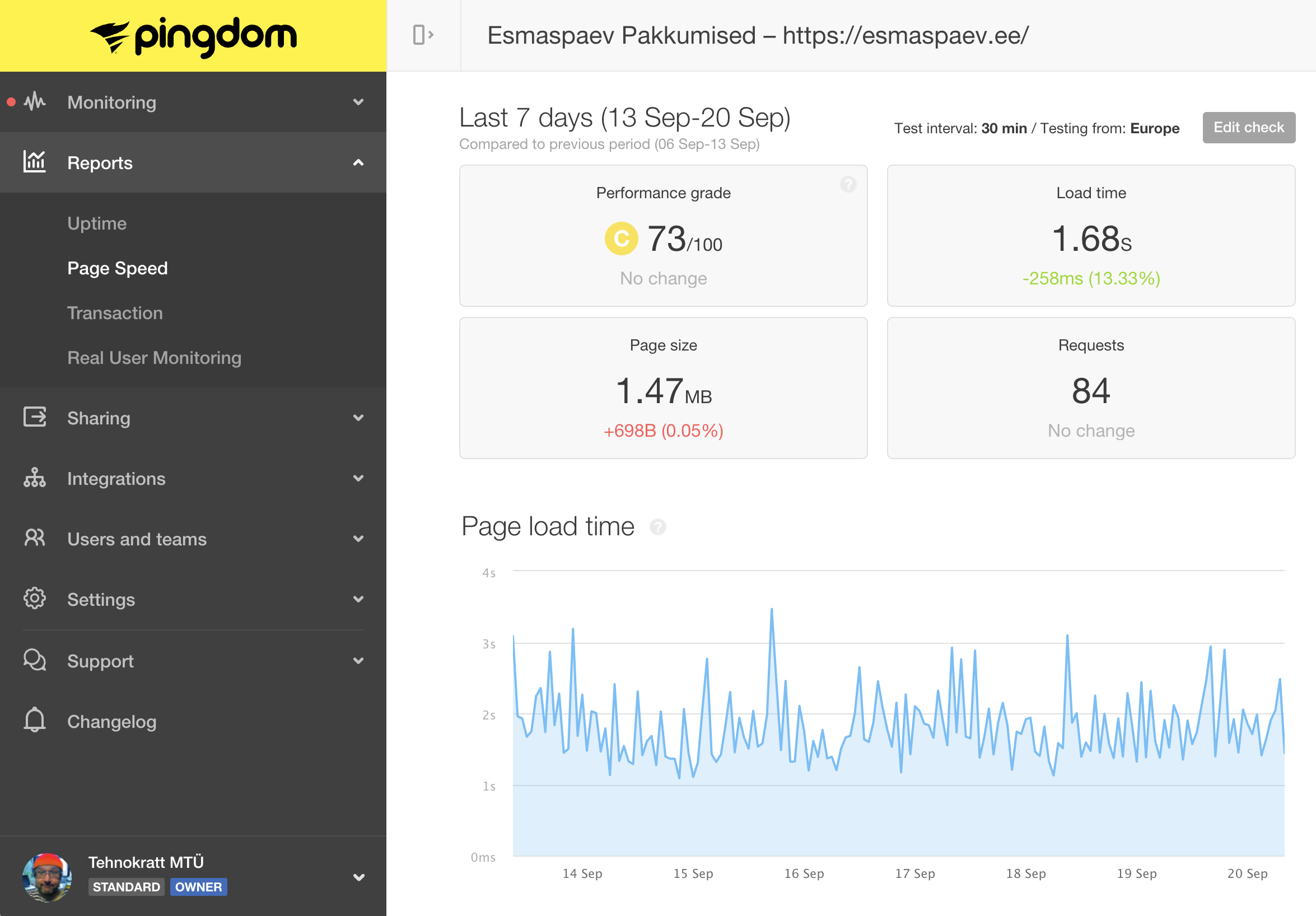Click the Reports chart icon
The width and height of the screenshot is (1316, 916).
[34, 162]
